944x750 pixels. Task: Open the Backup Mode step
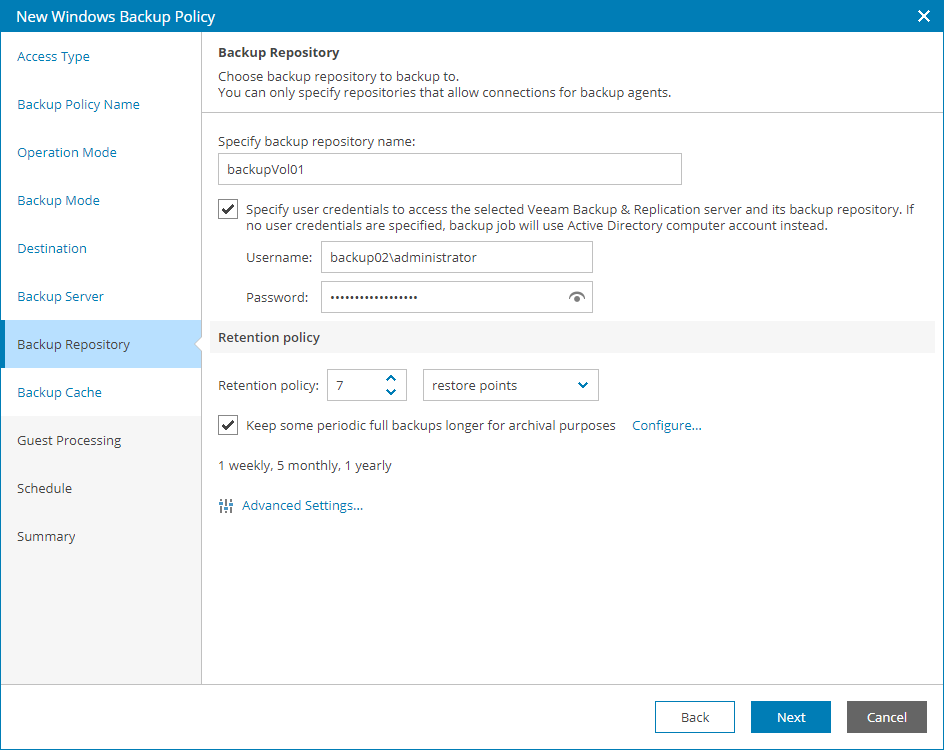(x=57, y=200)
